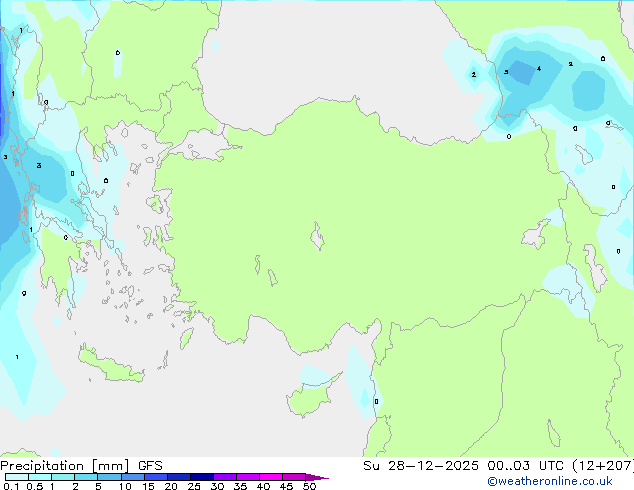634x490 pixels.
Task: Choose the dark navy swatch between 25 and 30
Action: point(202,477)
